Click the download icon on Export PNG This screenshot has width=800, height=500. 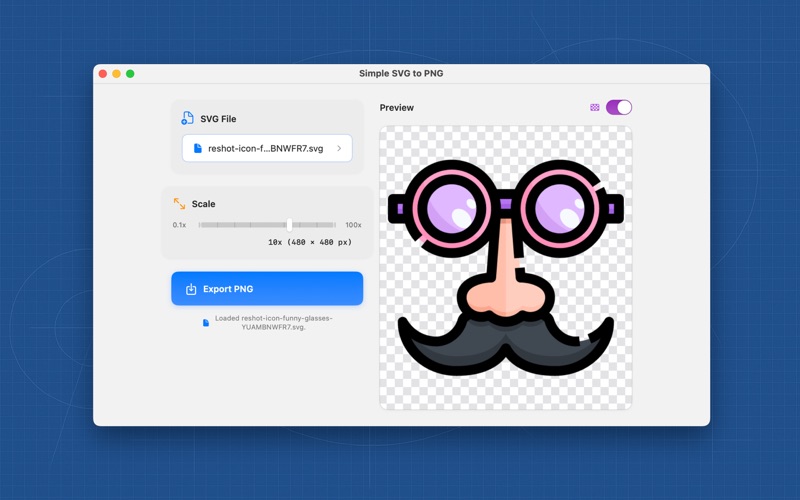click(191, 289)
